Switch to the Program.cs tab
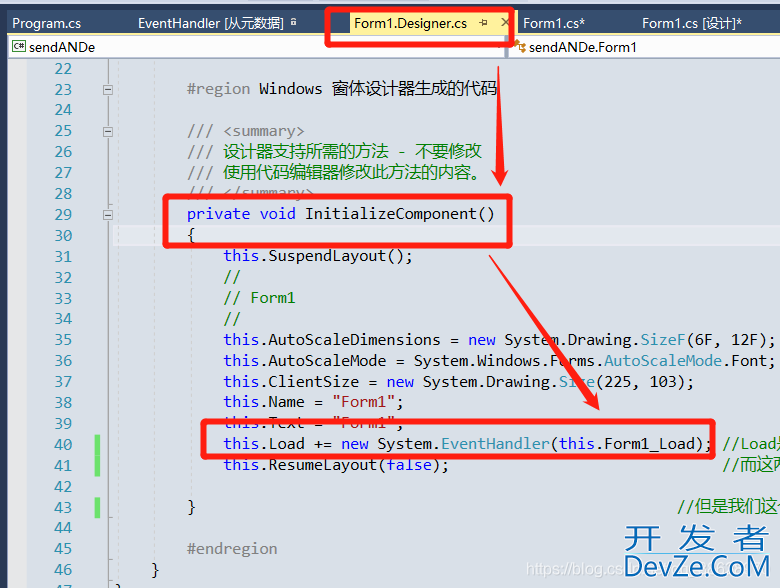Image resolution: width=780 pixels, height=588 pixels. (46, 23)
